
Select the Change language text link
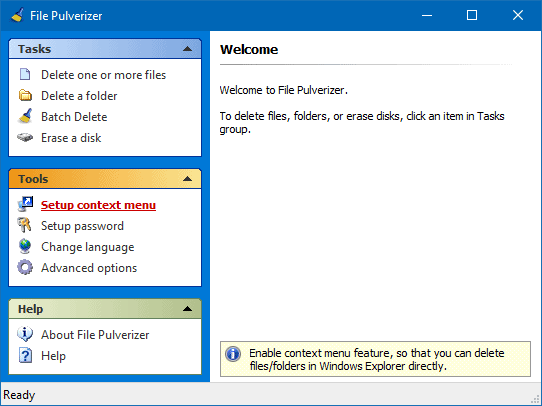[87, 247]
